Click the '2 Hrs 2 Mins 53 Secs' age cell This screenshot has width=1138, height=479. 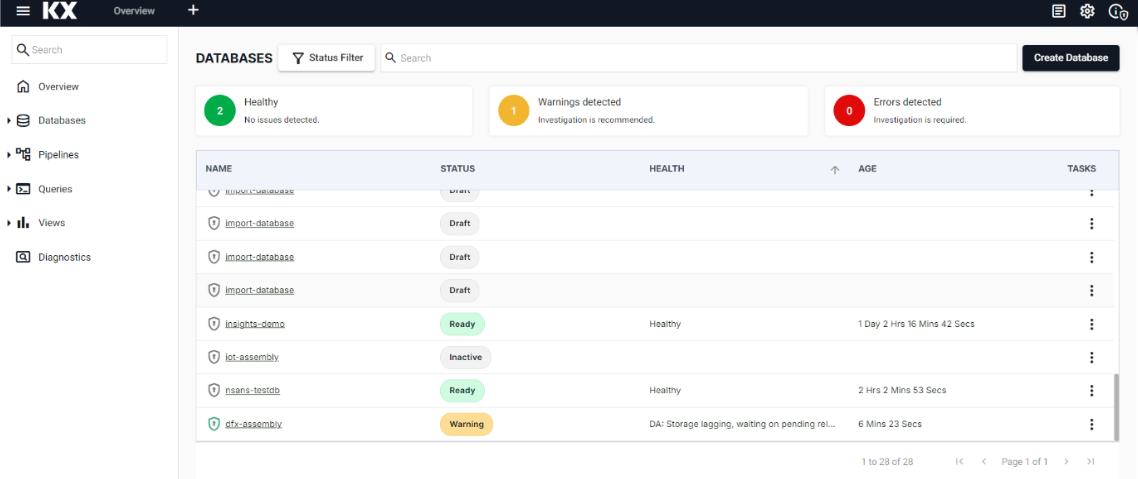pyautogui.click(x=902, y=390)
